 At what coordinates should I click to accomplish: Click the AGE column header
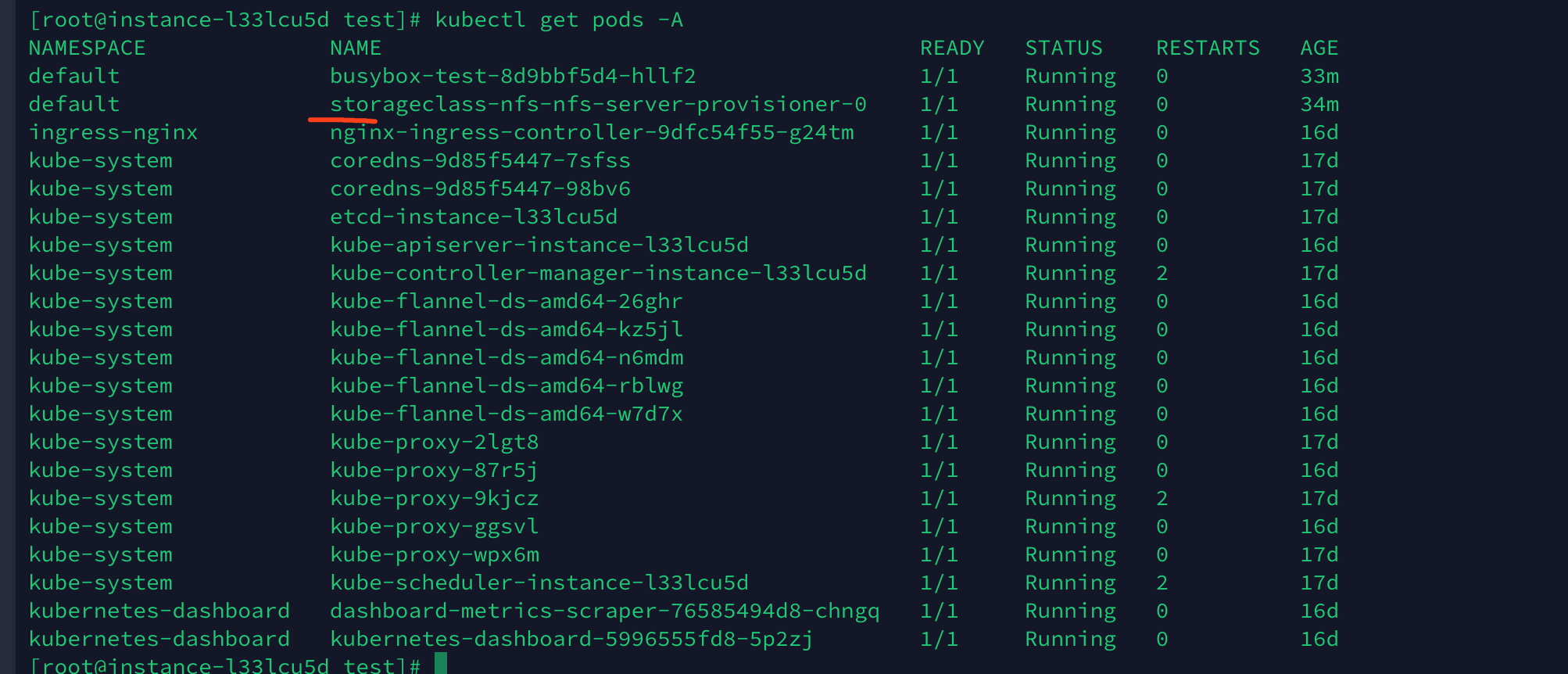click(x=1319, y=48)
